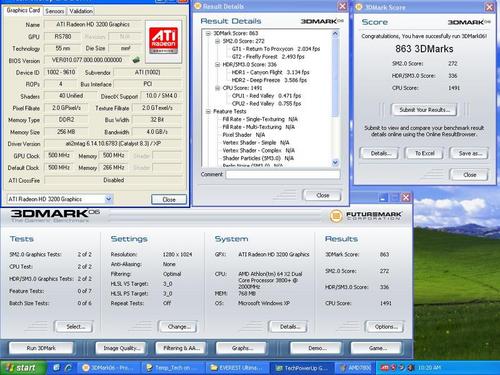Click the BIOS Version value VER010.077.000.000.000000

(87, 60)
